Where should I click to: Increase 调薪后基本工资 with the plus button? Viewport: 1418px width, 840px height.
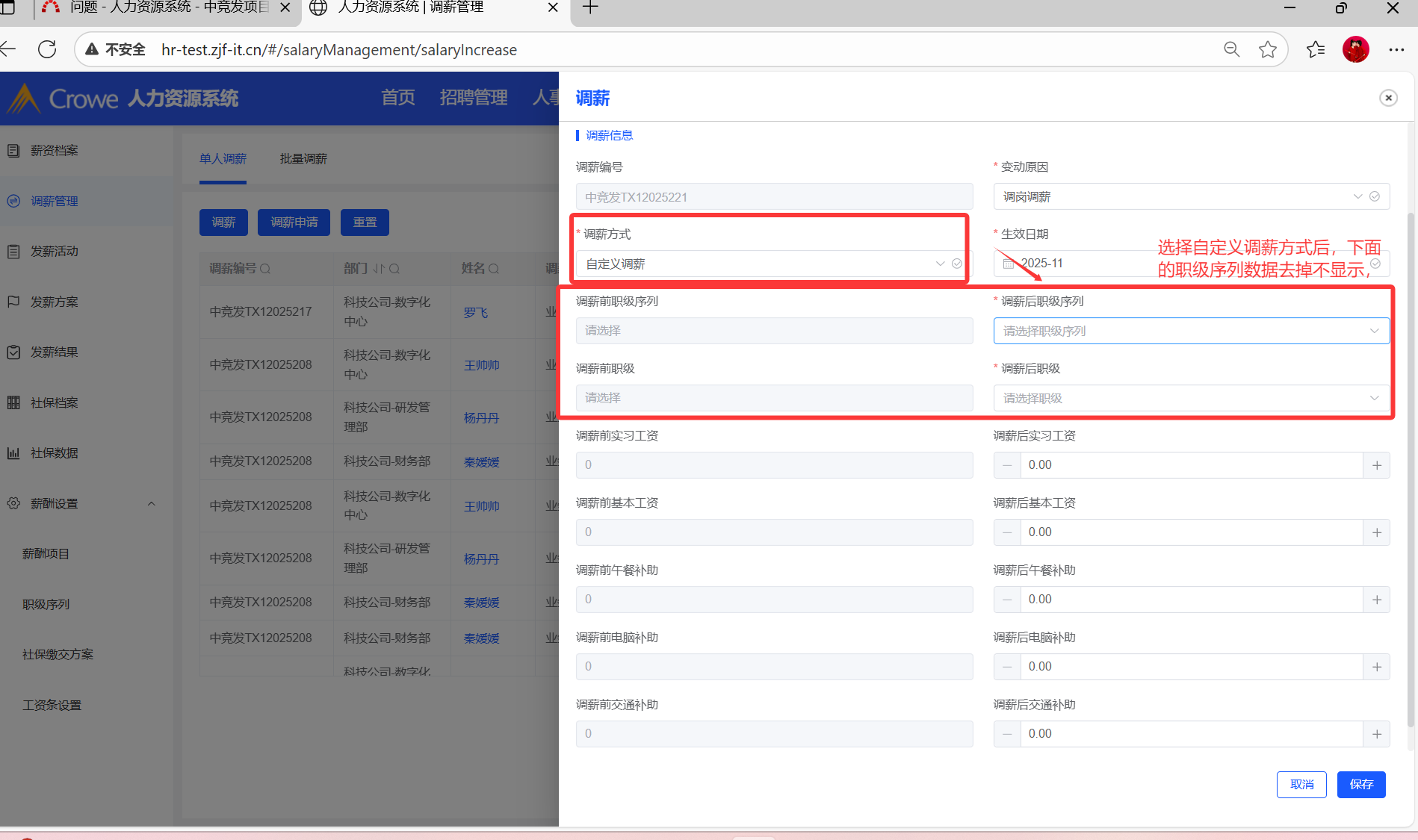pyautogui.click(x=1377, y=532)
